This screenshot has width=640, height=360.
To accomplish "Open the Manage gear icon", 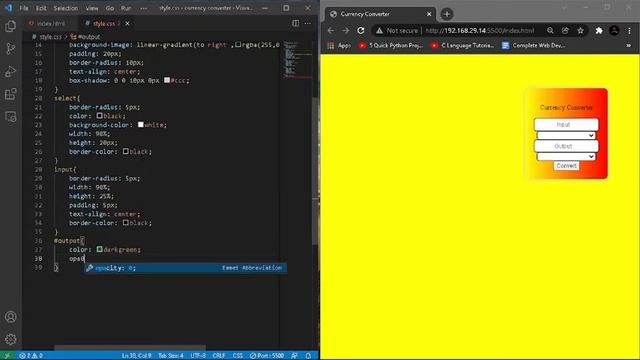I will [11, 339].
